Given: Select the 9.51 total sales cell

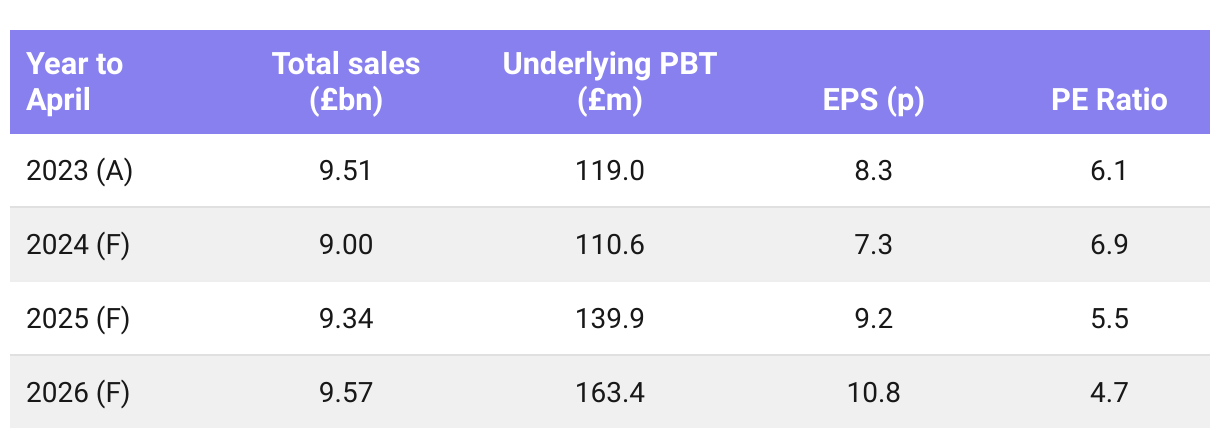Looking at the screenshot, I should click(x=346, y=171).
